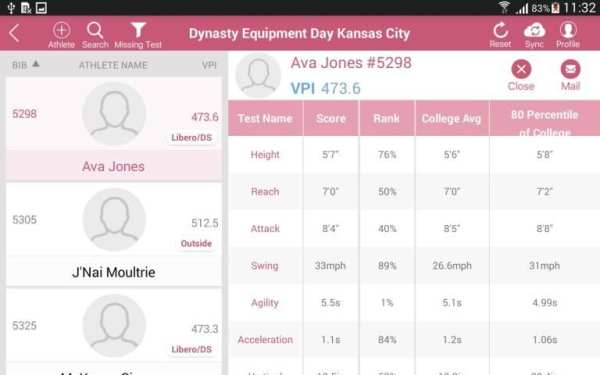This screenshot has width=600, height=375.
Task: Select Ava Jones athlete card
Action: click(x=114, y=129)
